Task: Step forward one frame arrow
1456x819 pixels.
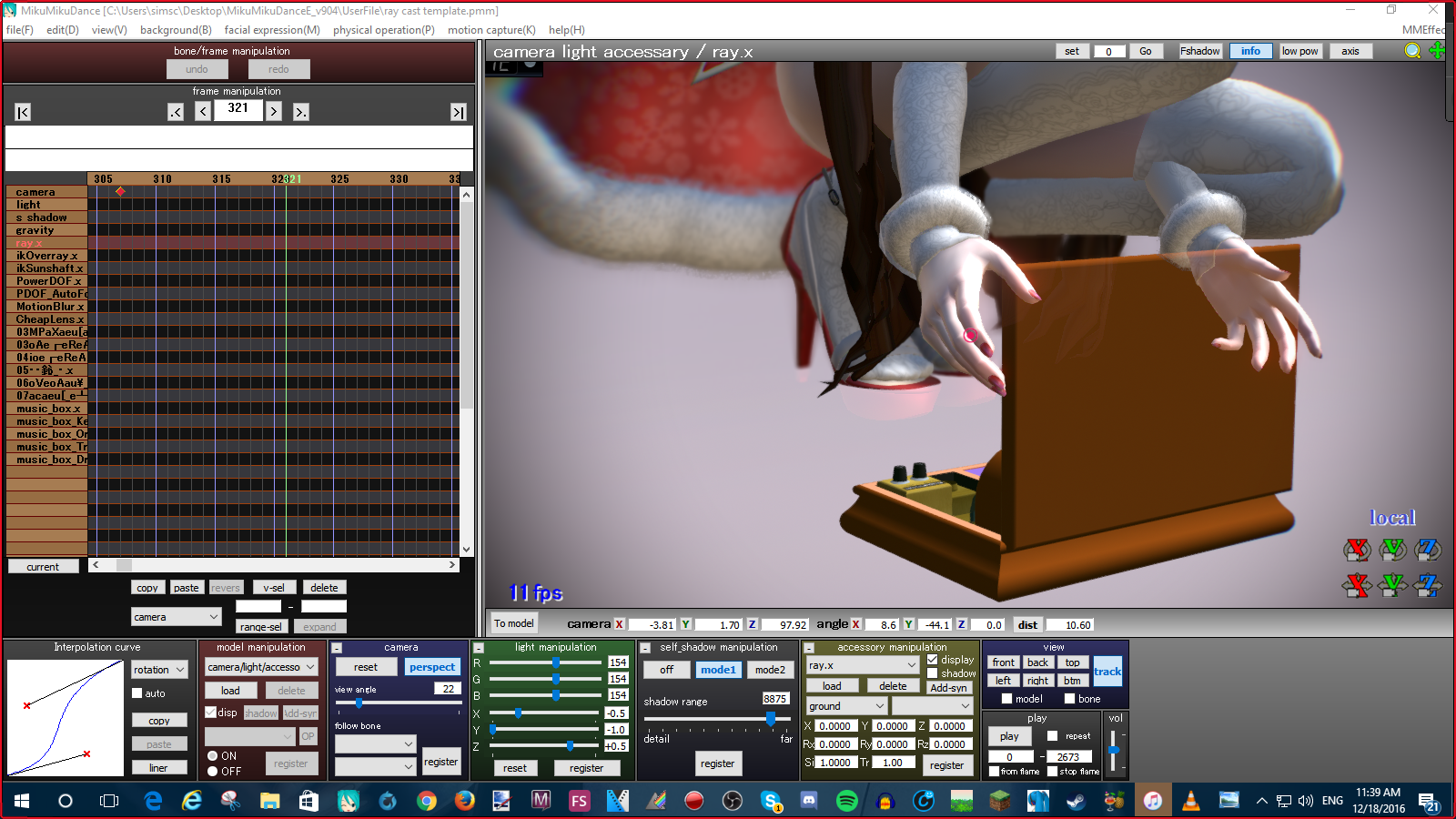Action: [273, 112]
